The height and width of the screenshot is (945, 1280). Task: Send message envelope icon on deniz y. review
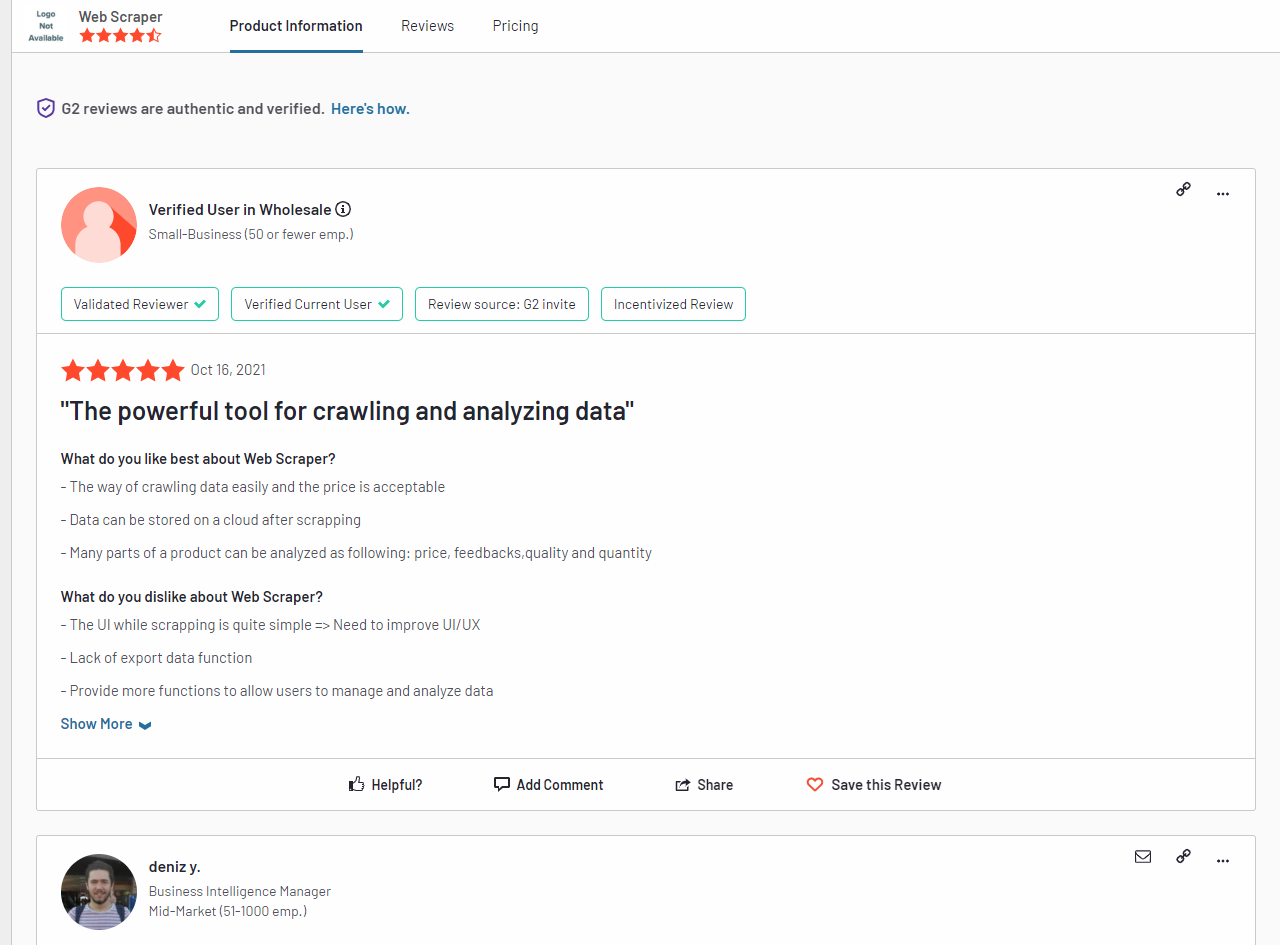click(x=1143, y=856)
